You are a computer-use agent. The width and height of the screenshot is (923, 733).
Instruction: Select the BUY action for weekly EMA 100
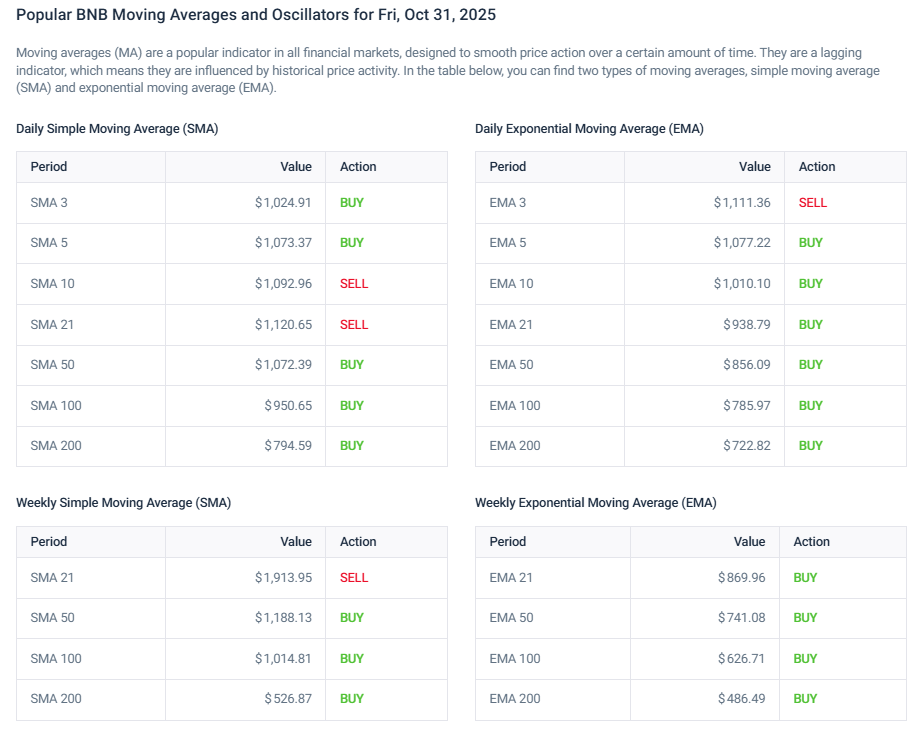coord(805,658)
